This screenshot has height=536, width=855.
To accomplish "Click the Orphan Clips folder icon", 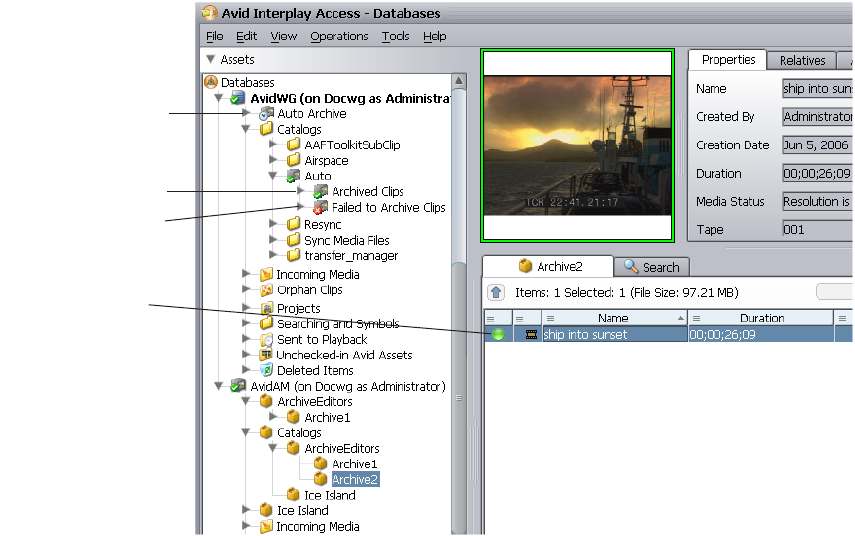I will click(x=266, y=290).
